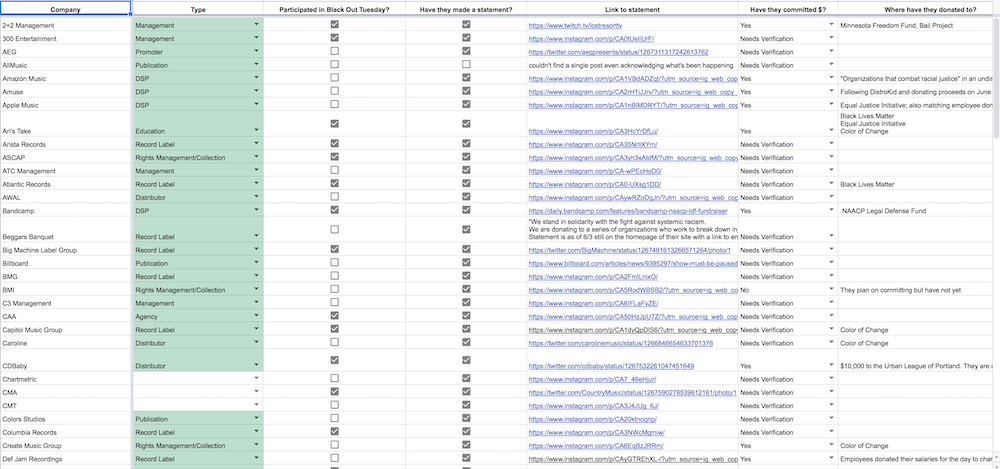Open AEG's aegpresents Twitter statement link

point(618,52)
